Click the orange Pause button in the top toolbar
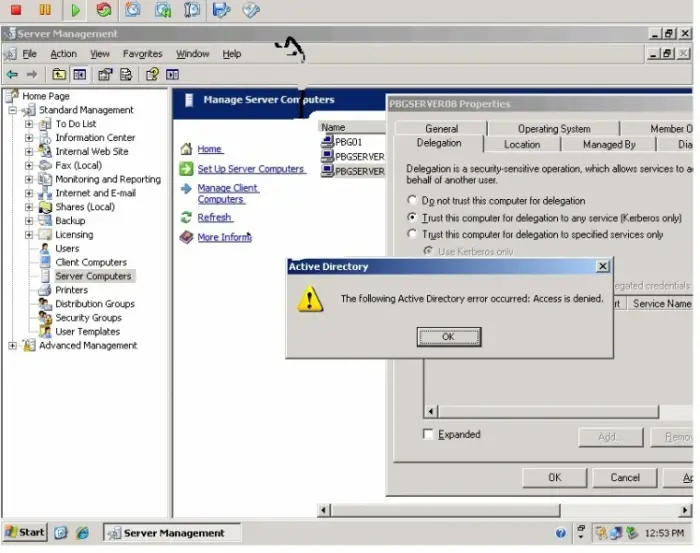The height and width of the screenshot is (553, 700). (x=45, y=9)
